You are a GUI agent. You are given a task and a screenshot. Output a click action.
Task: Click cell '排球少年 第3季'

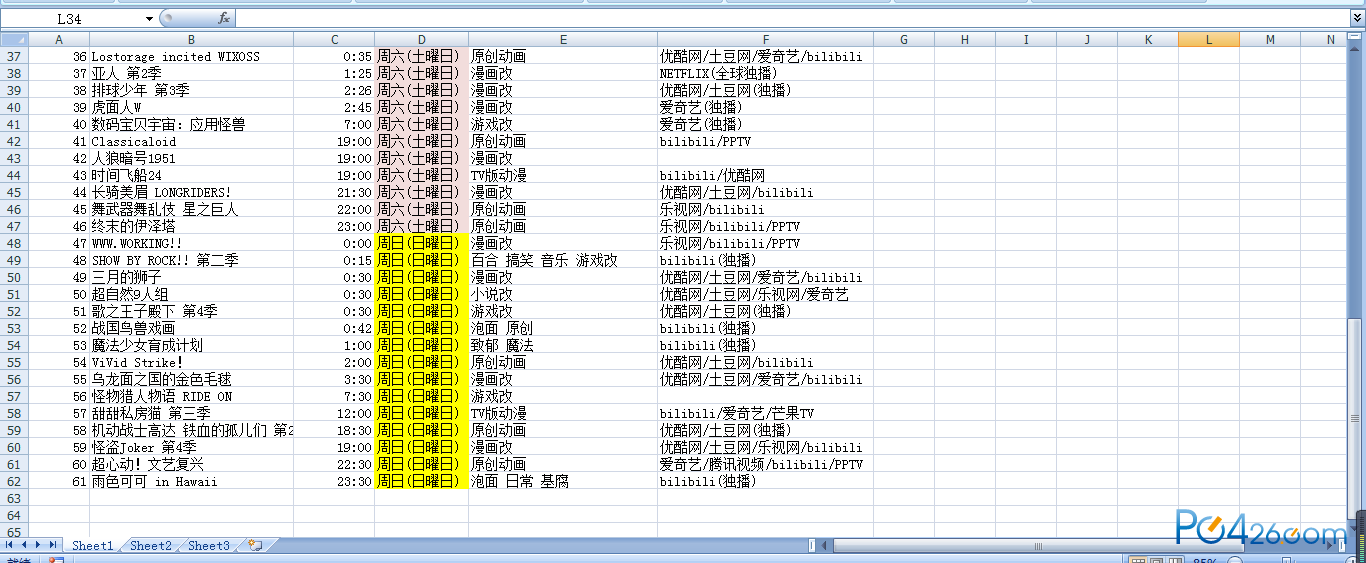(192, 90)
